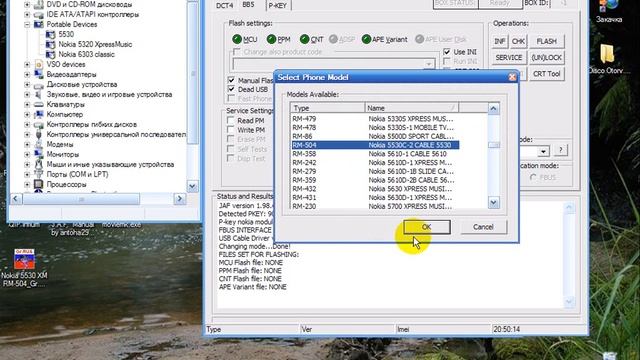Click the Мыши и иные указывающие устройства icon
The width and height of the screenshot is (640, 360).
39,164
